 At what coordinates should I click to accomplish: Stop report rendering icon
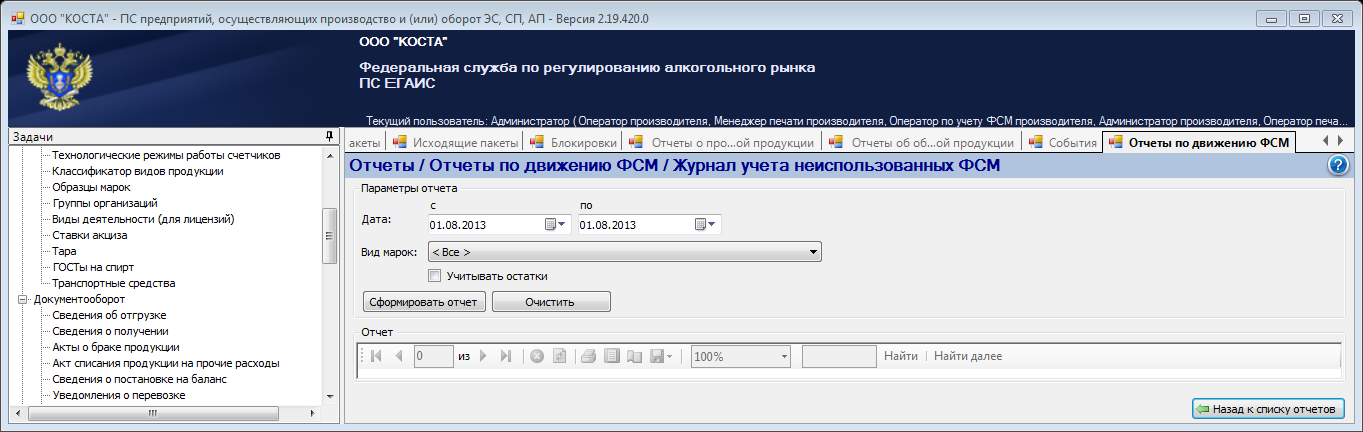click(537, 356)
